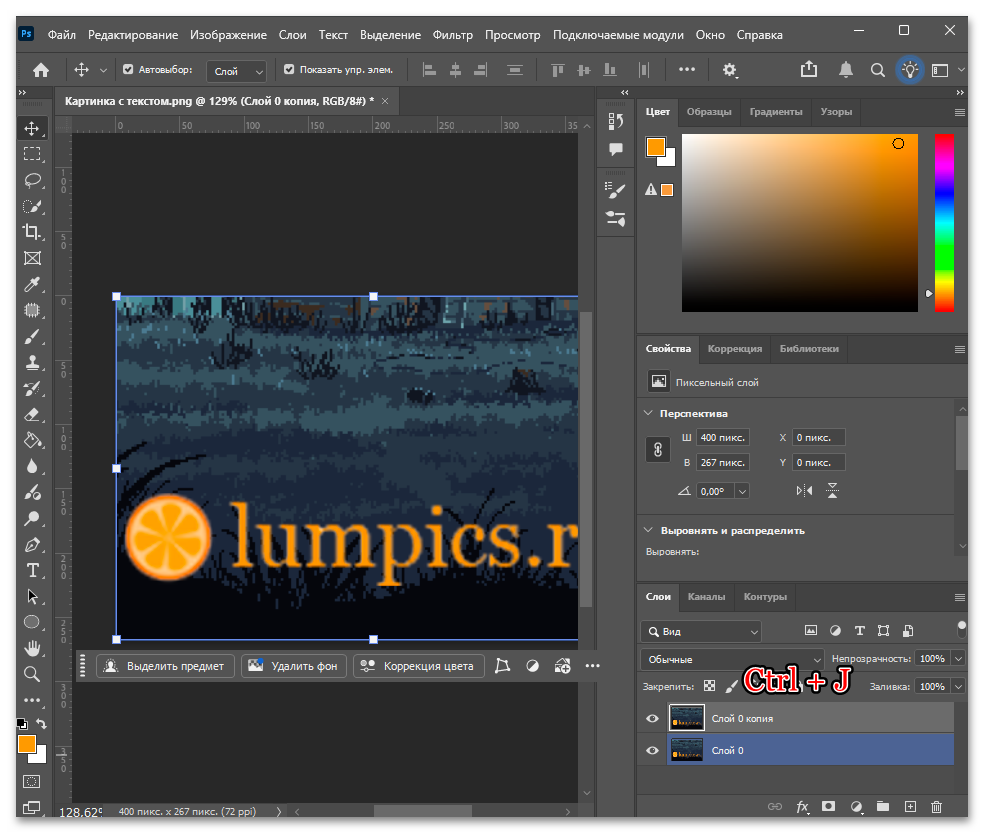Click the Ш width input field
The width and height of the screenshot is (984, 833).
click(723, 438)
